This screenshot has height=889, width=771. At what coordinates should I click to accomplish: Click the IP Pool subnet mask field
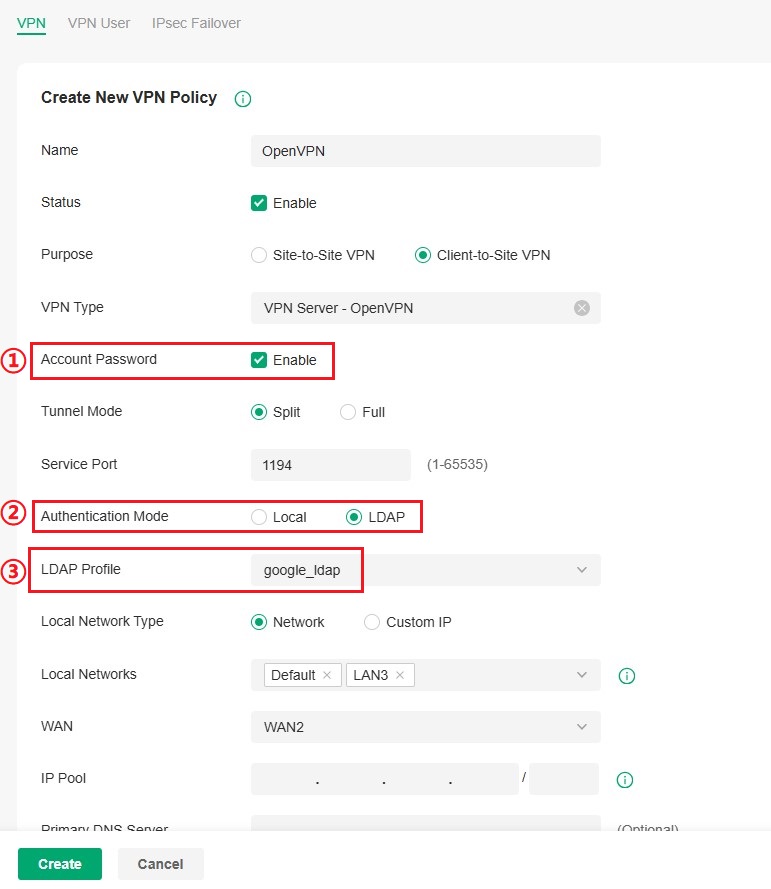564,779
